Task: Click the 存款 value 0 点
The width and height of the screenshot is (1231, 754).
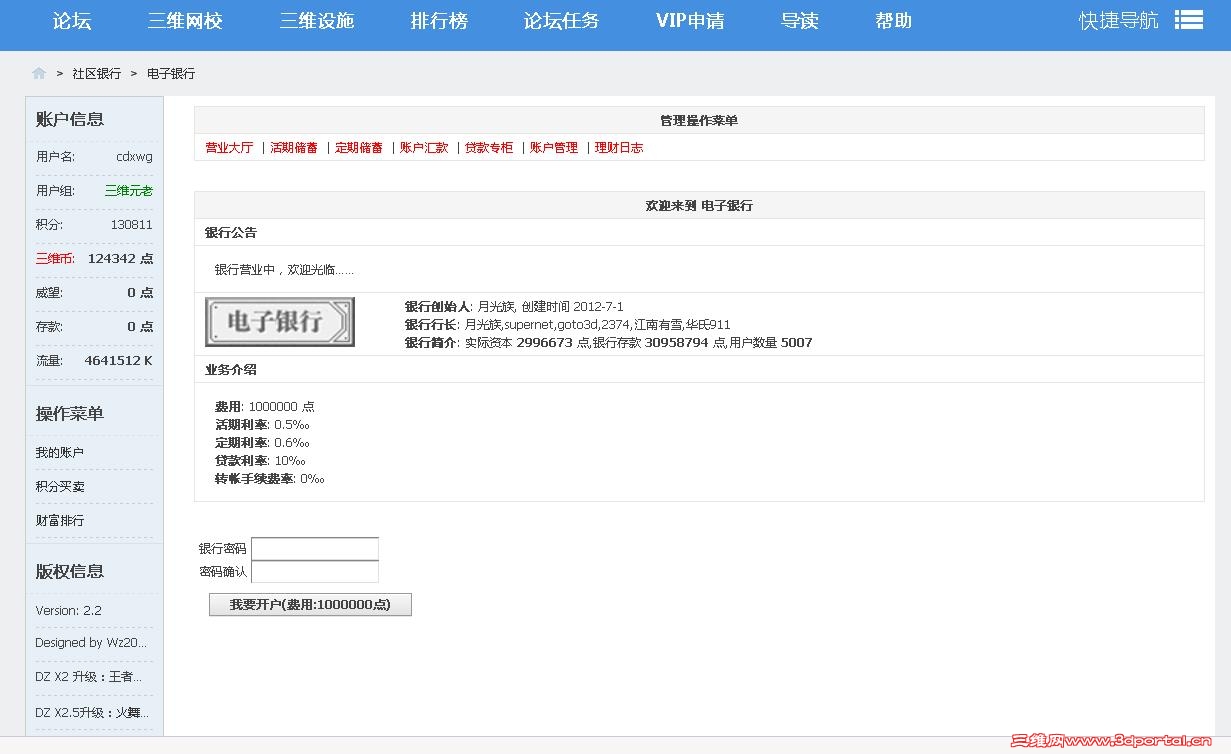Action: (x=140, y=327)
